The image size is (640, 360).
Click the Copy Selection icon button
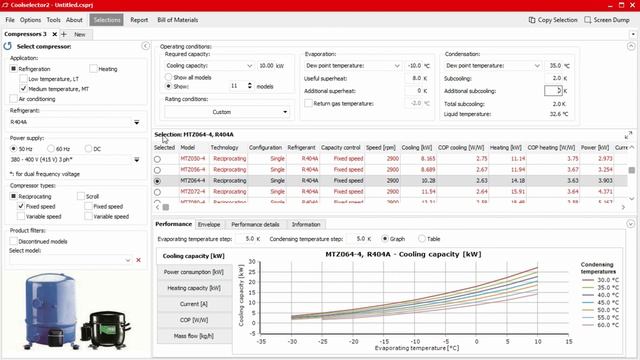tap(553, 20)
